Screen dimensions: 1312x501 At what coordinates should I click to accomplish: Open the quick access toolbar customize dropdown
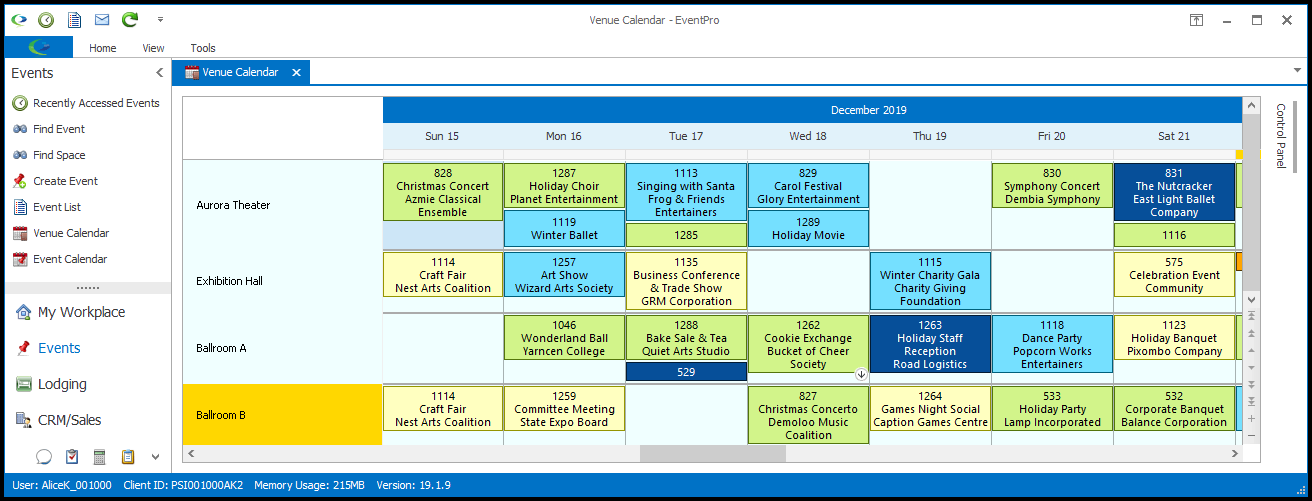click(161, 20)
